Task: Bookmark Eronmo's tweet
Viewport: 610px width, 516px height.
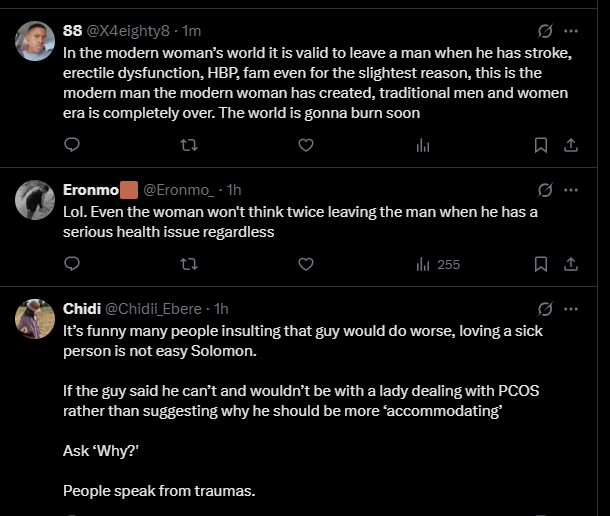Action: pos(541,264)
